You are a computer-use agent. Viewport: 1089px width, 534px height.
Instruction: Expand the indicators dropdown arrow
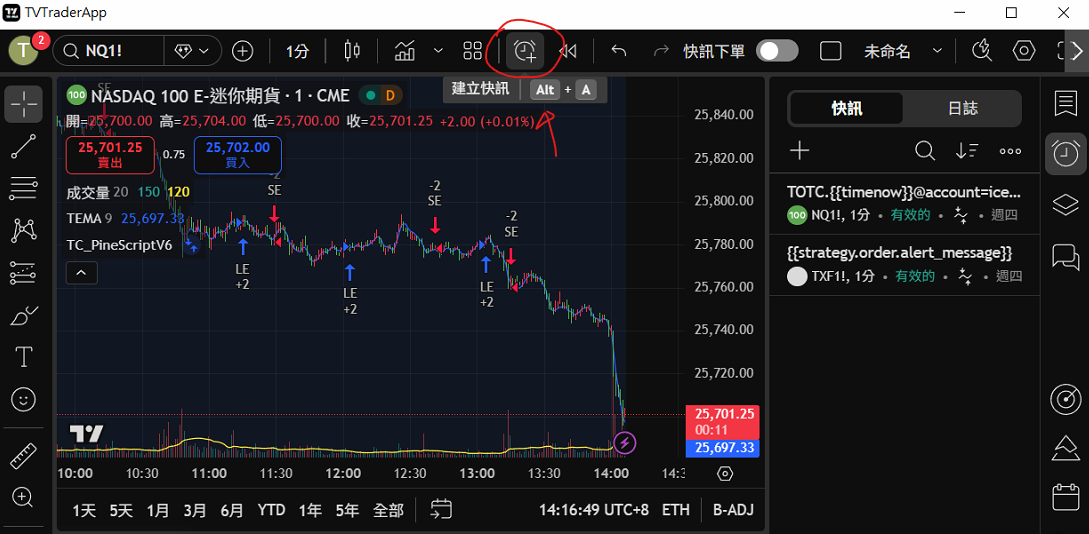click(x=438, y=51)
